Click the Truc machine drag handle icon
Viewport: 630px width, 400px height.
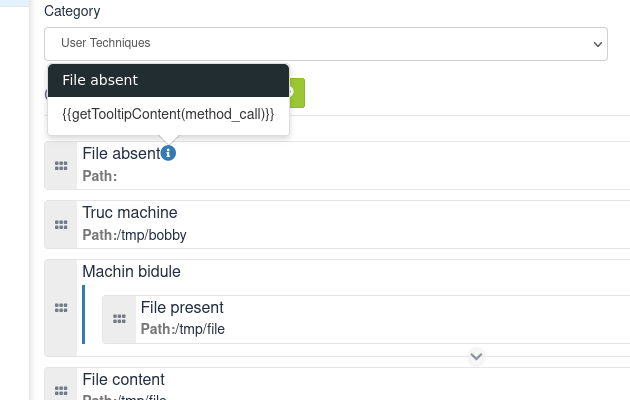[61, 224]
